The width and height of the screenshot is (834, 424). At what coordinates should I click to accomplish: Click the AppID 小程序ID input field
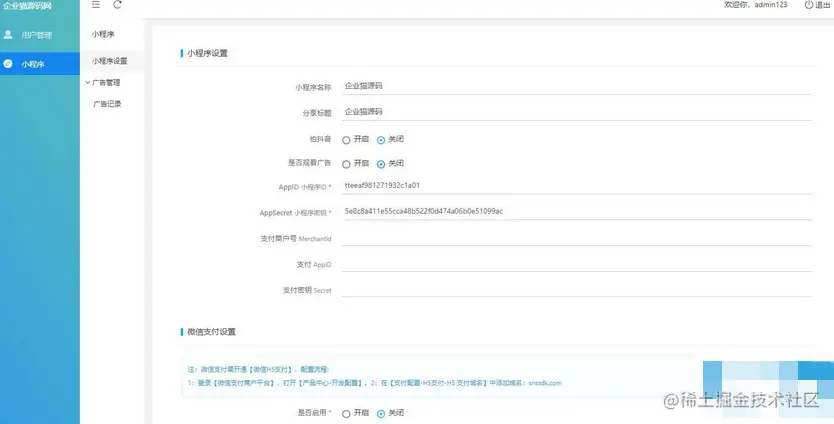pyautogui.click(x=577, y=186)
